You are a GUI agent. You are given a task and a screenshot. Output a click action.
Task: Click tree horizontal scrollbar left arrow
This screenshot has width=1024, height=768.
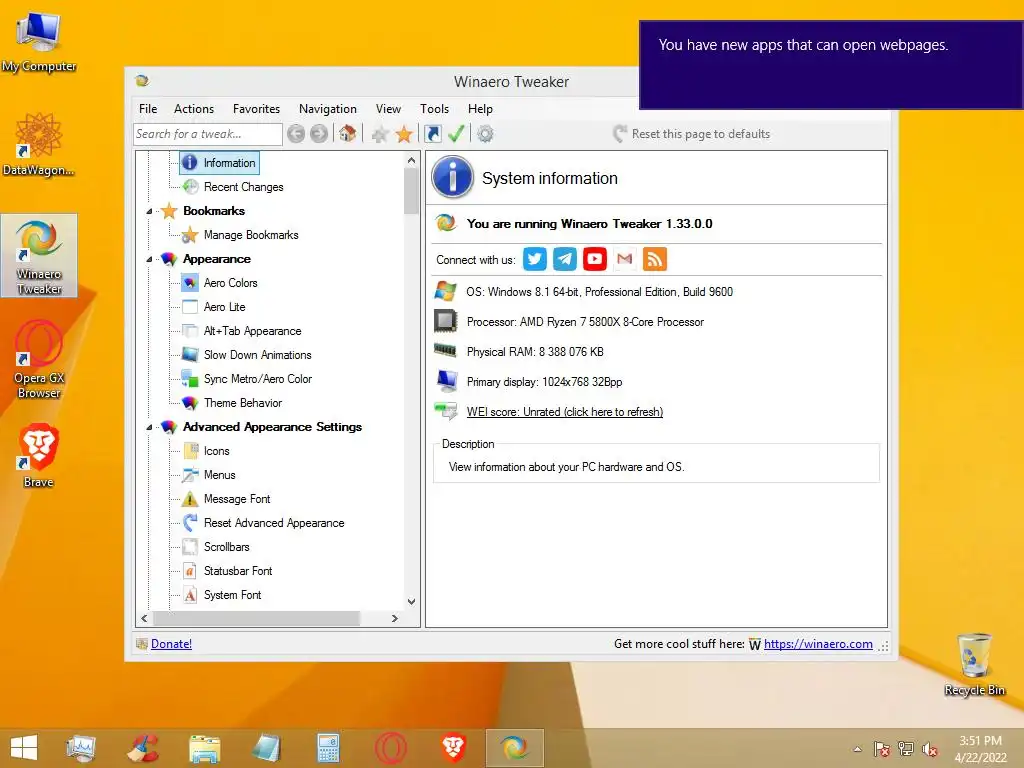144,618
